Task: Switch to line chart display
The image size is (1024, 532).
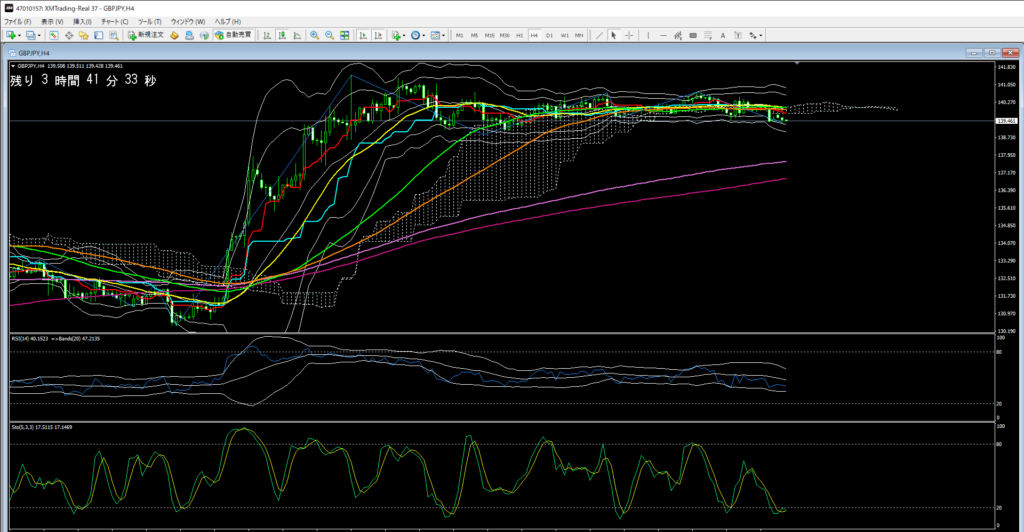Action: 297,35
